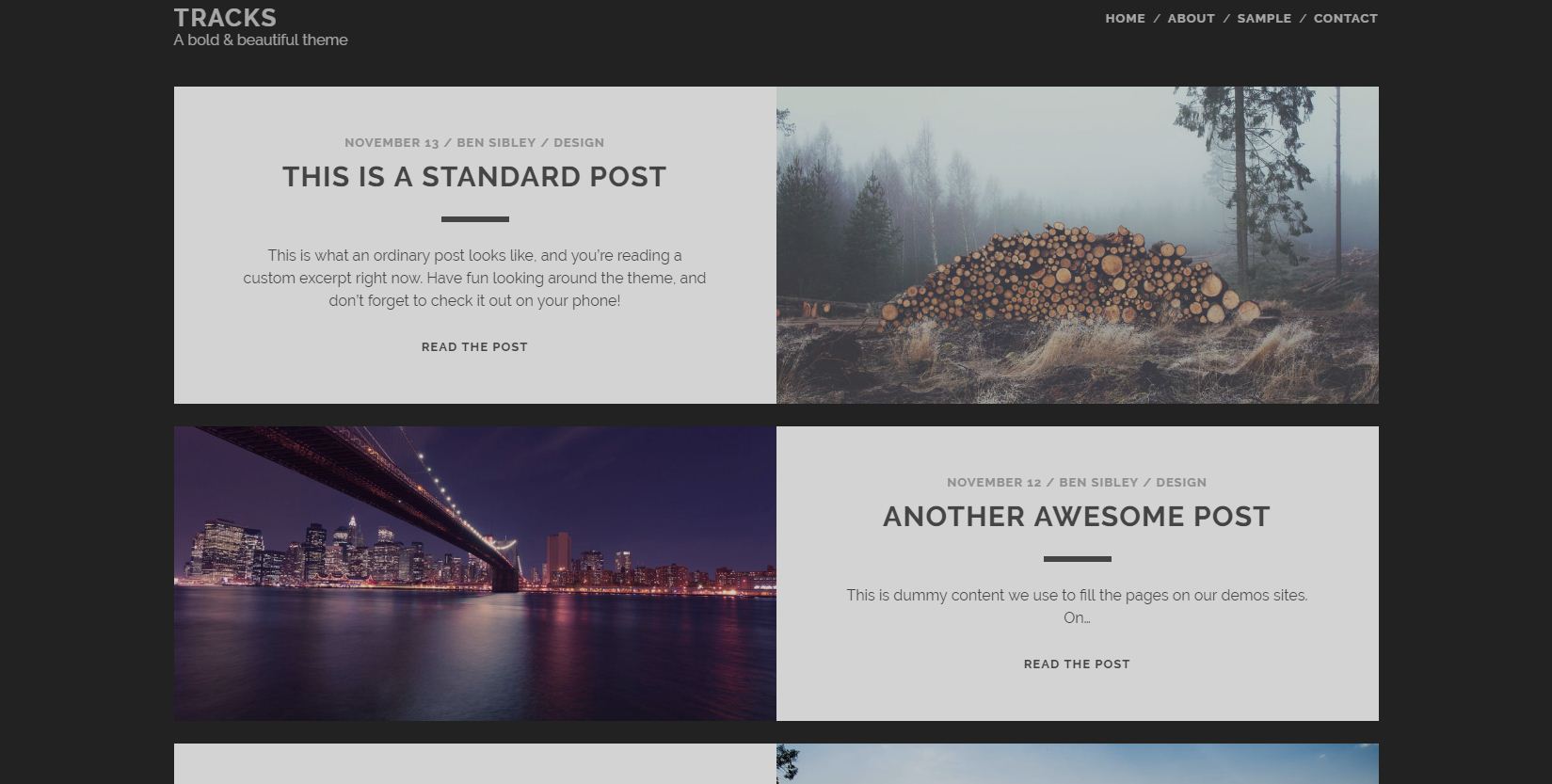This screenshot has width=1552, height=784.
Task: Click BEN SIBLEY author on November 12 post
Action: point(1098,483)
